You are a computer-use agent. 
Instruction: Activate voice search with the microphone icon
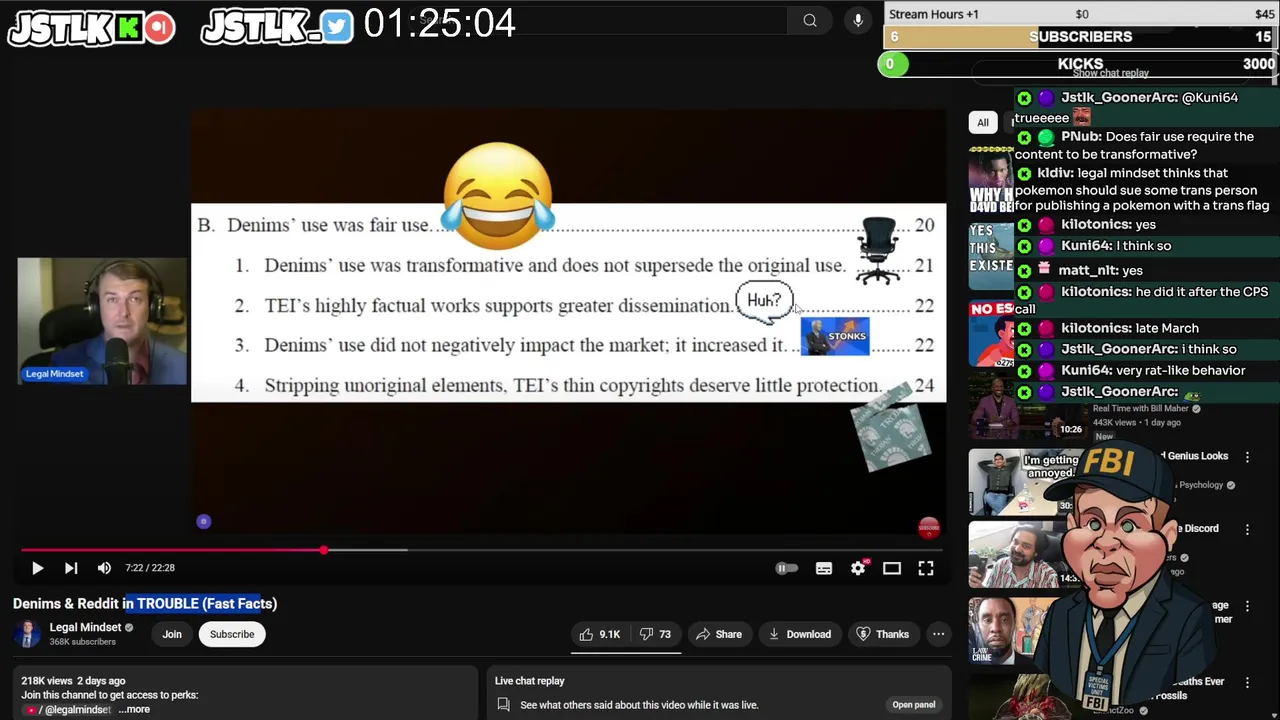[x=858, y=20]
